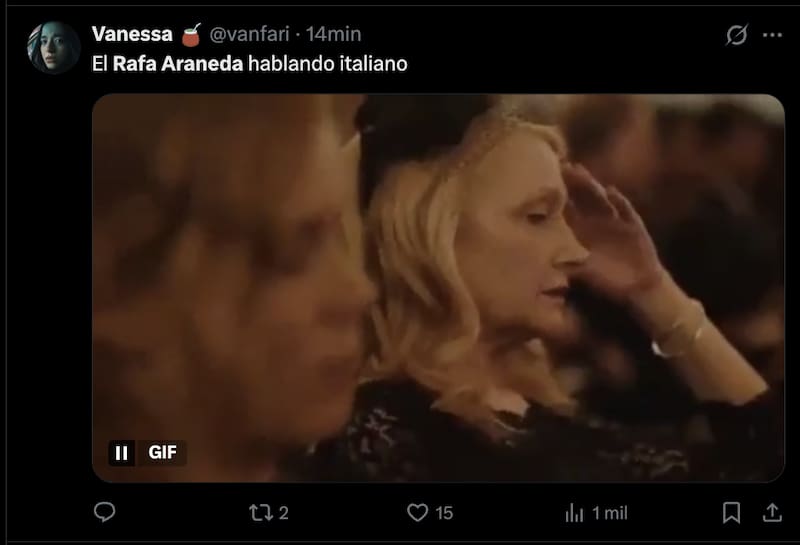Click the GIF label badge

[x=162, y=453]
